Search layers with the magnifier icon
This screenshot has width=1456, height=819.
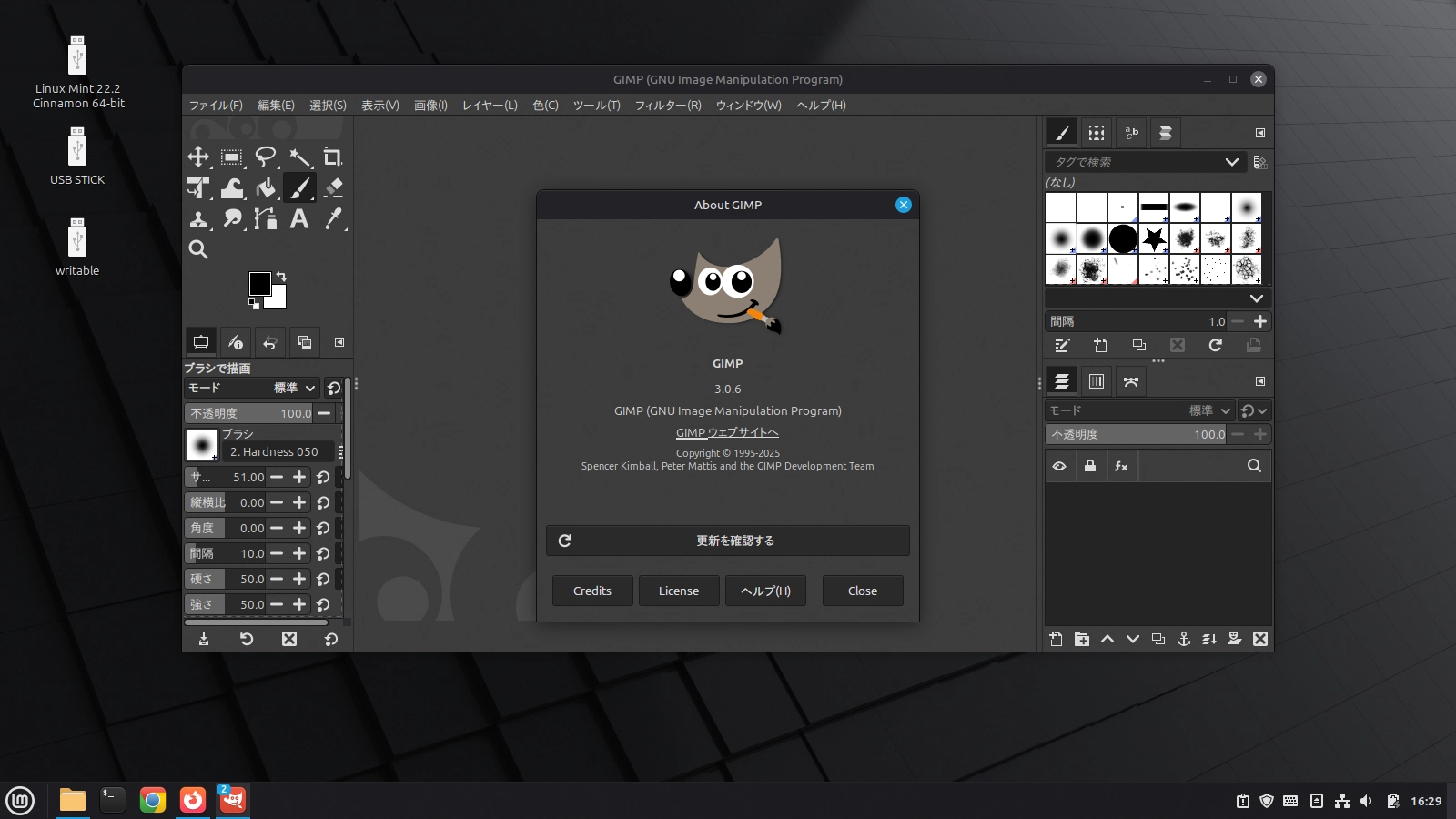(1254, 466)
